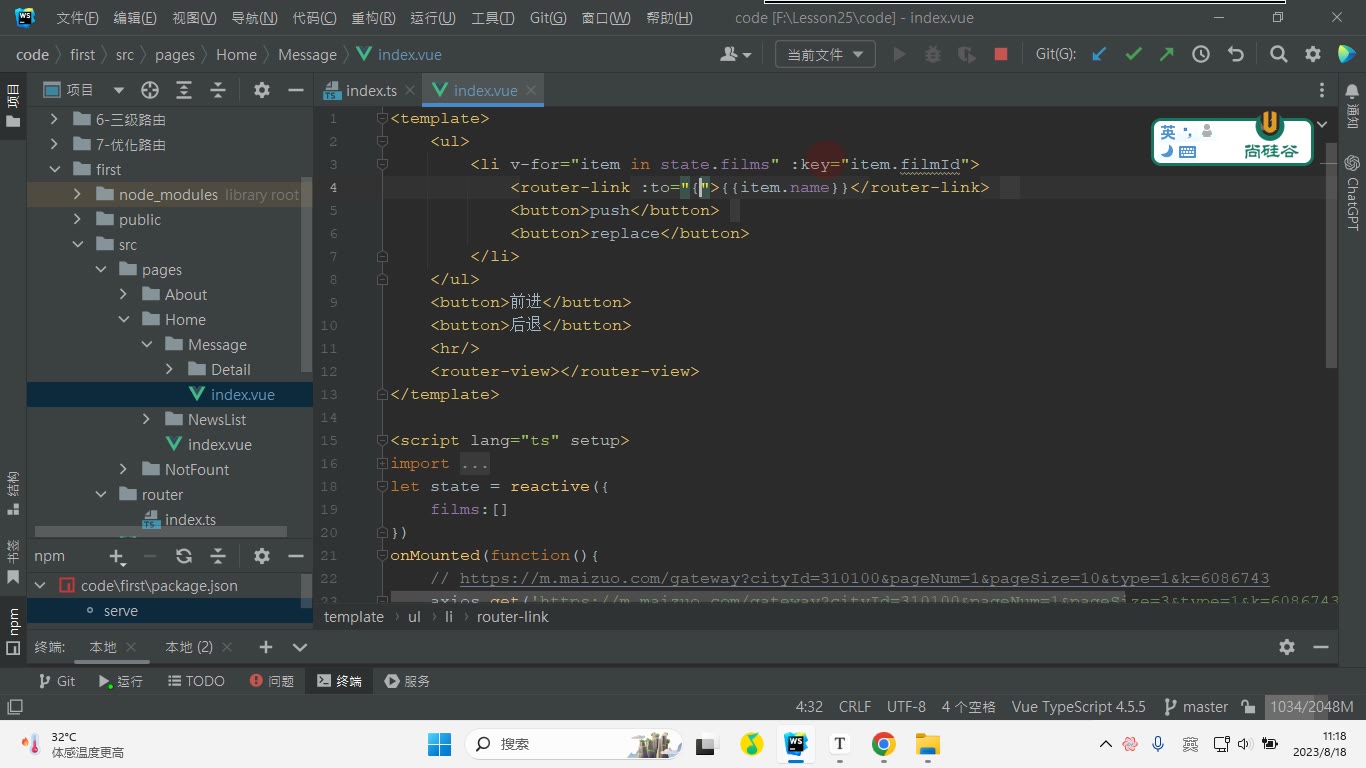Open IDE settings gear in top toolbar
The height and width of the screenshot is (768, 1366).
1313,55
